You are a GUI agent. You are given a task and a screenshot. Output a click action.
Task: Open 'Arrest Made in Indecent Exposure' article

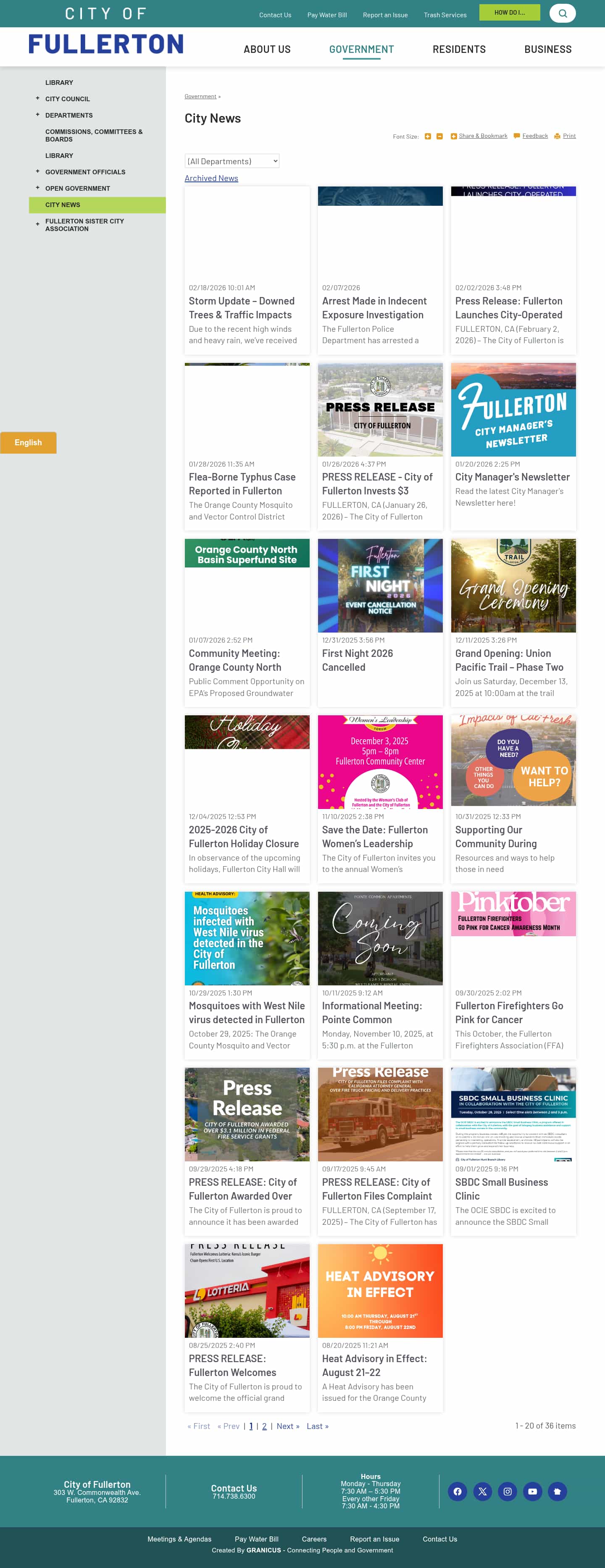click(x=374, y=308)
